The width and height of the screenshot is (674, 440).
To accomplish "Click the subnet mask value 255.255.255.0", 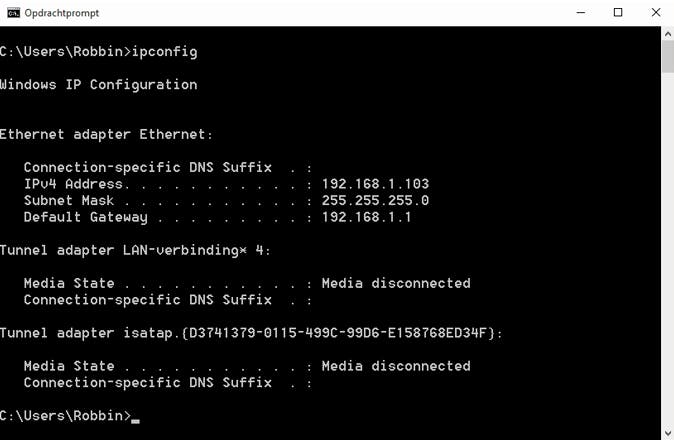I will pyautogui.click(x=375, y=200).
